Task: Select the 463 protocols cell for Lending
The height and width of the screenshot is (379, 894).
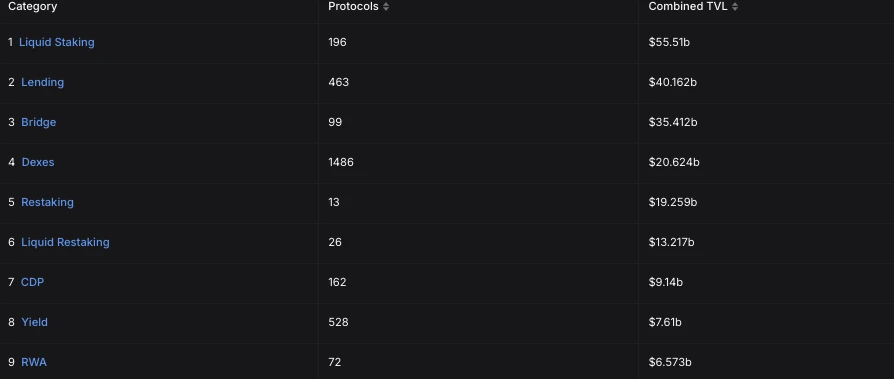Action: pos(339,82)
